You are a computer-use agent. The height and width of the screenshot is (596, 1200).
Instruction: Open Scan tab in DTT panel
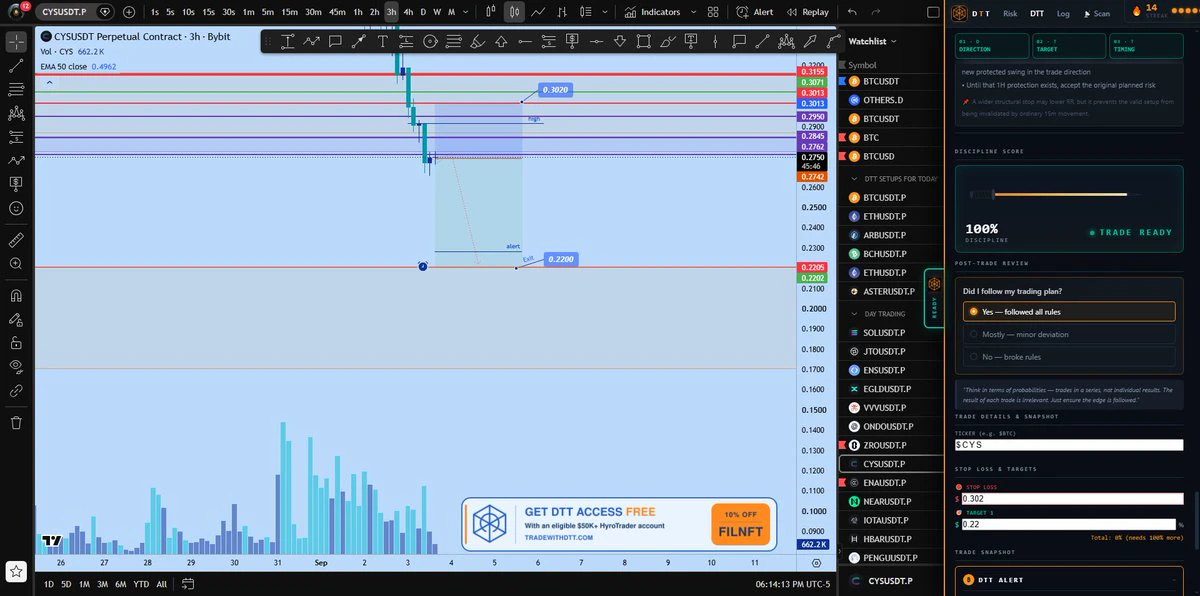pos(1098,14)
